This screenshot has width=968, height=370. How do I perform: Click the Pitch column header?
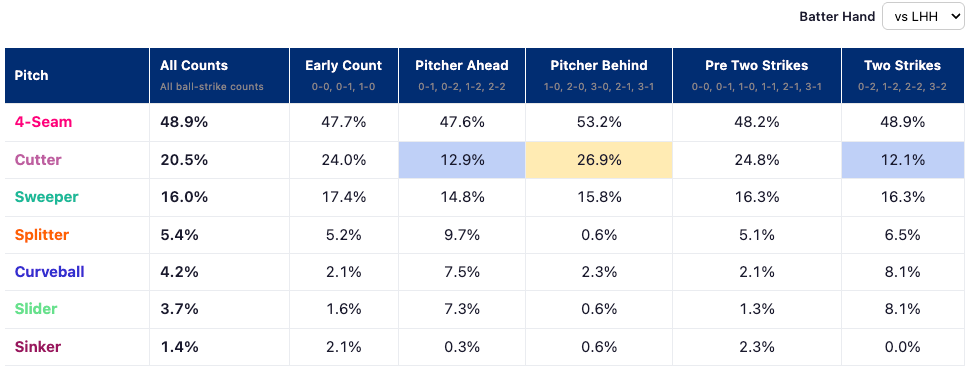tap(77, 75)
